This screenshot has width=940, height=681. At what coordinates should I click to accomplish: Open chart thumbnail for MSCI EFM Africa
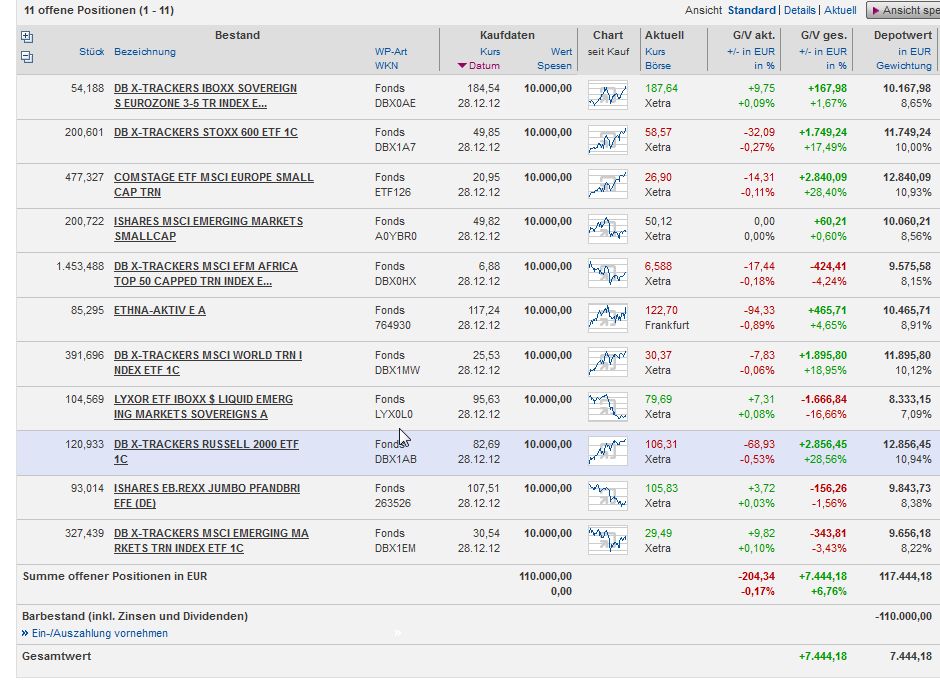(607, 274)
